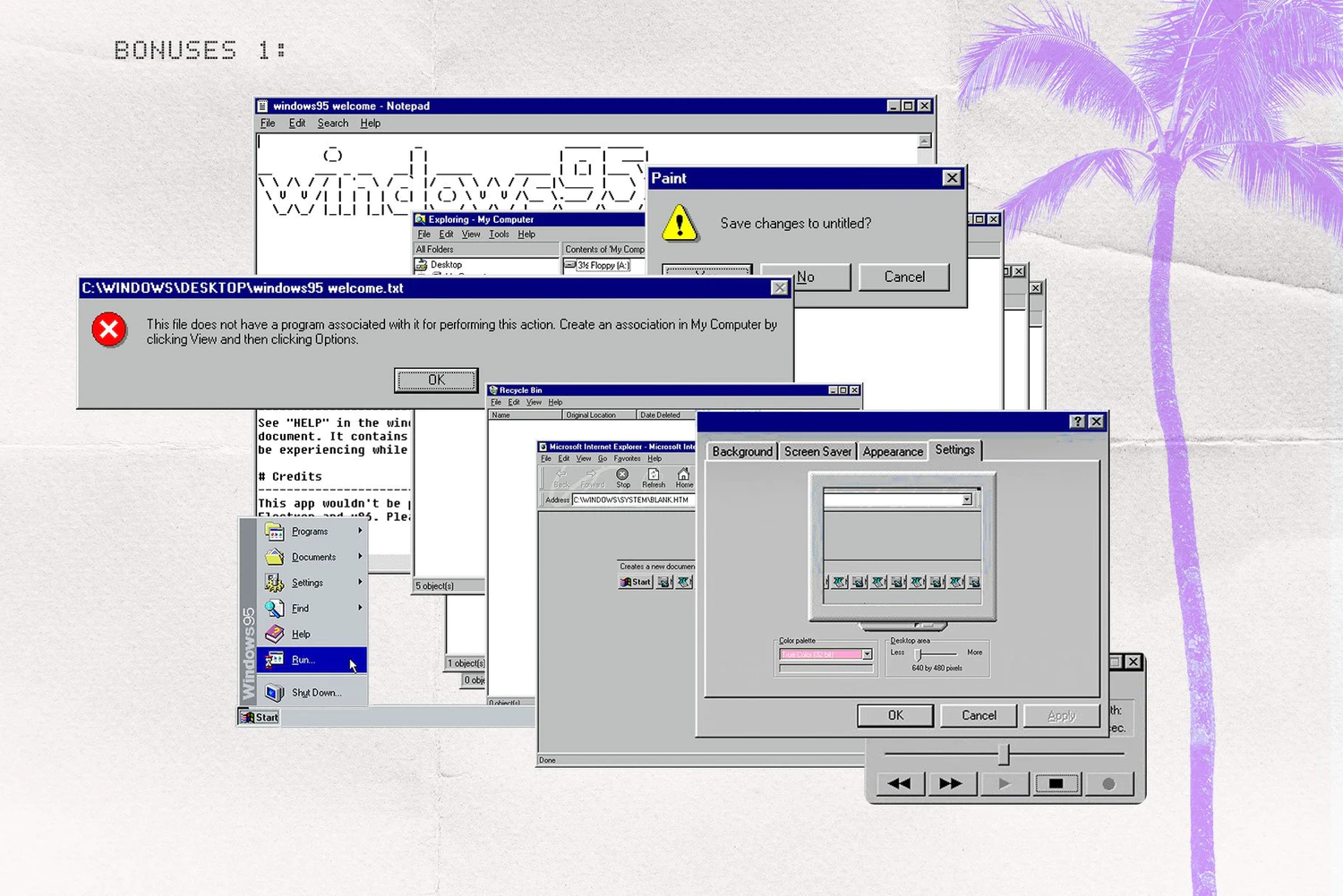Click the Run icon in the Start menu

pos(276,660)
